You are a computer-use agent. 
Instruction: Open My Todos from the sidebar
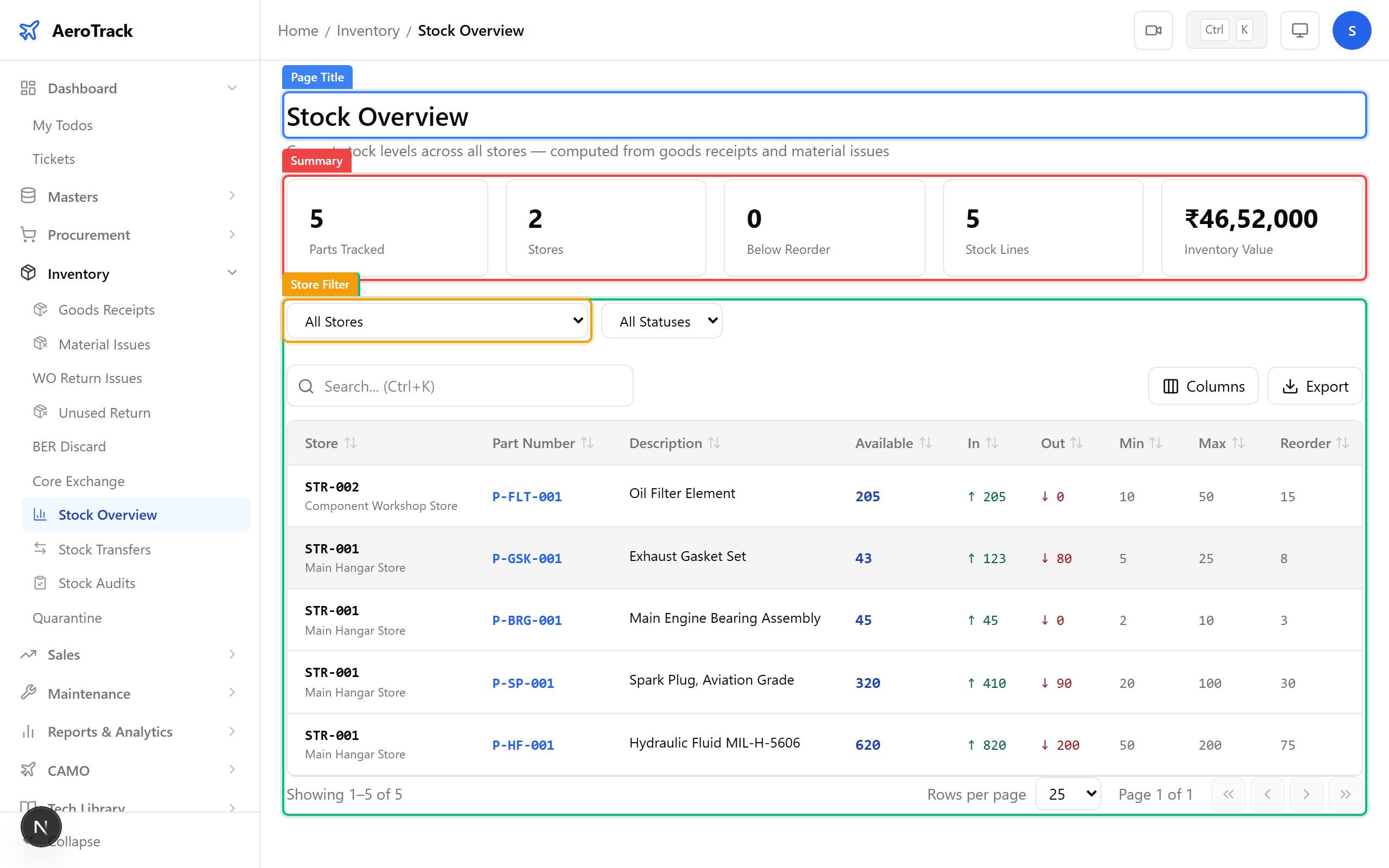pos(62,125)
